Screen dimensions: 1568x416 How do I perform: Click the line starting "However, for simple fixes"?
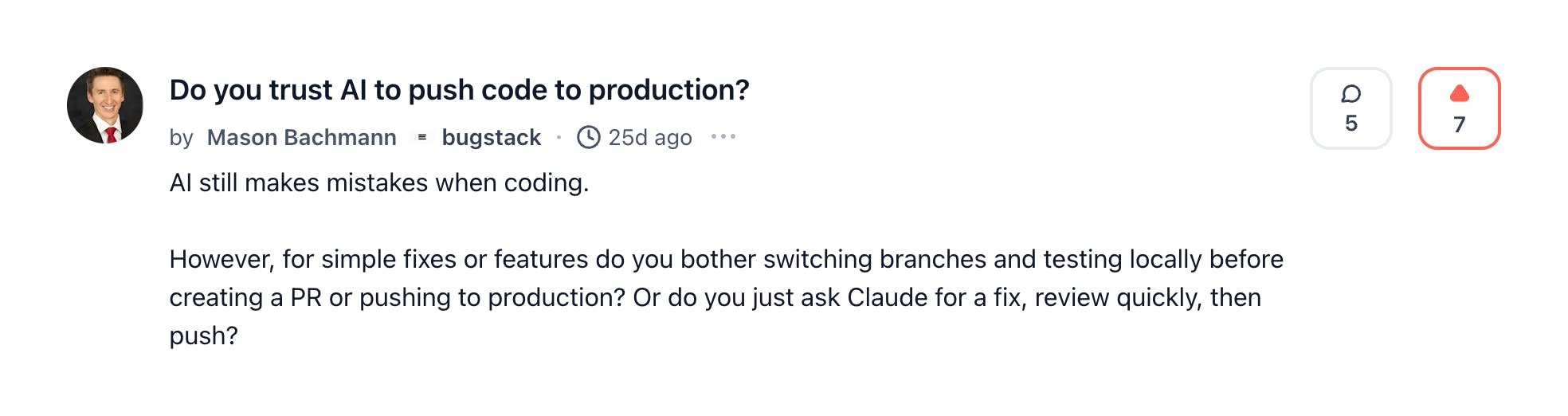[x=725, y=259]
